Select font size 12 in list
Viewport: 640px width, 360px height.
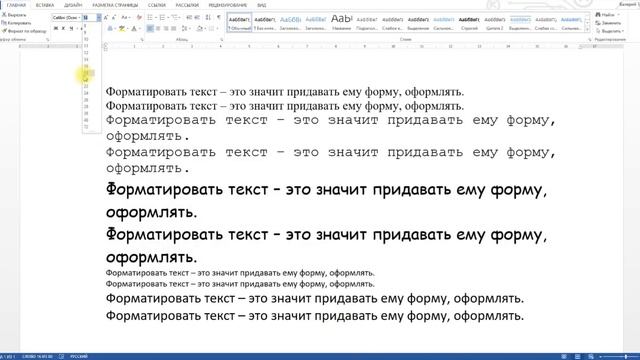point(91,53)
